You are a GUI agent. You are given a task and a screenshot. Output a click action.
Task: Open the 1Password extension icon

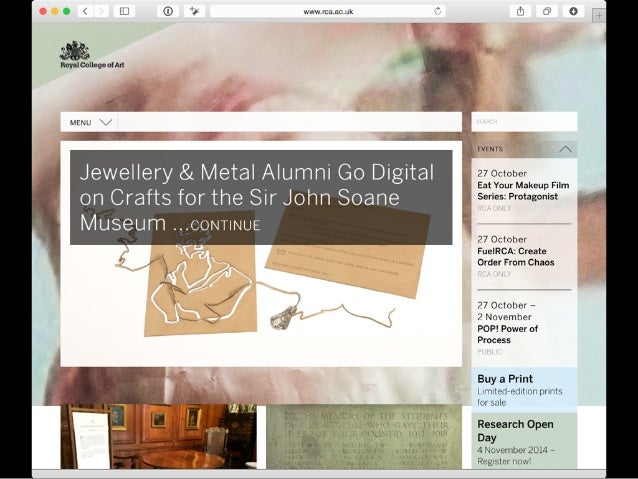[x=168, y=11]
